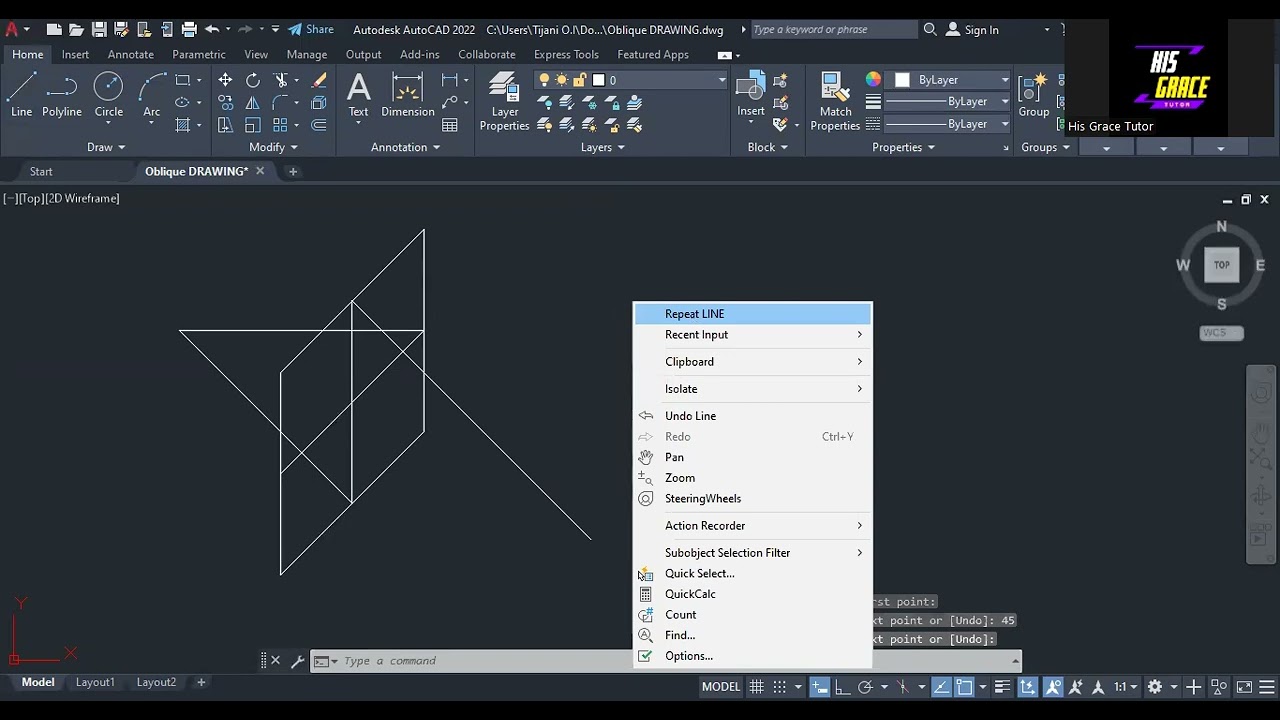Click the Hatch tool icon
The image size is (1280, 720).
182,125
